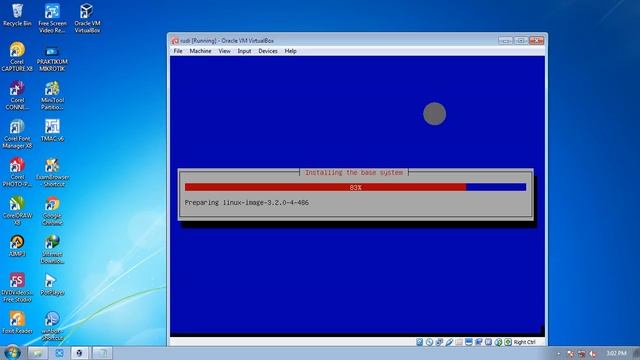Select the Corel CONNECT desktop icon
Viewport: 640px width, 360px height.
click(17, 95)
